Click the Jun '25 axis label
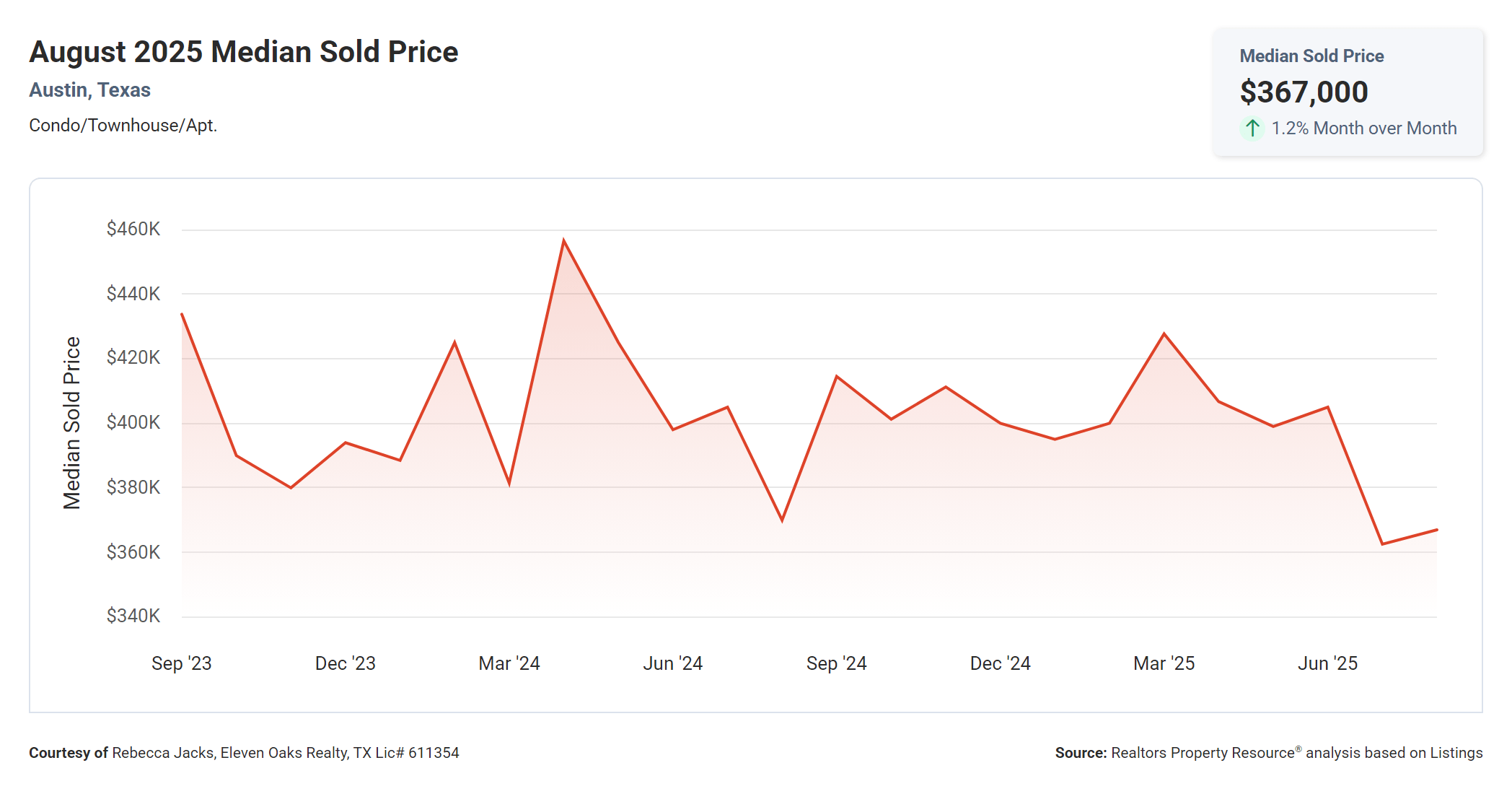Viewport: 1512px width, 794px height. pos(1327,663)
